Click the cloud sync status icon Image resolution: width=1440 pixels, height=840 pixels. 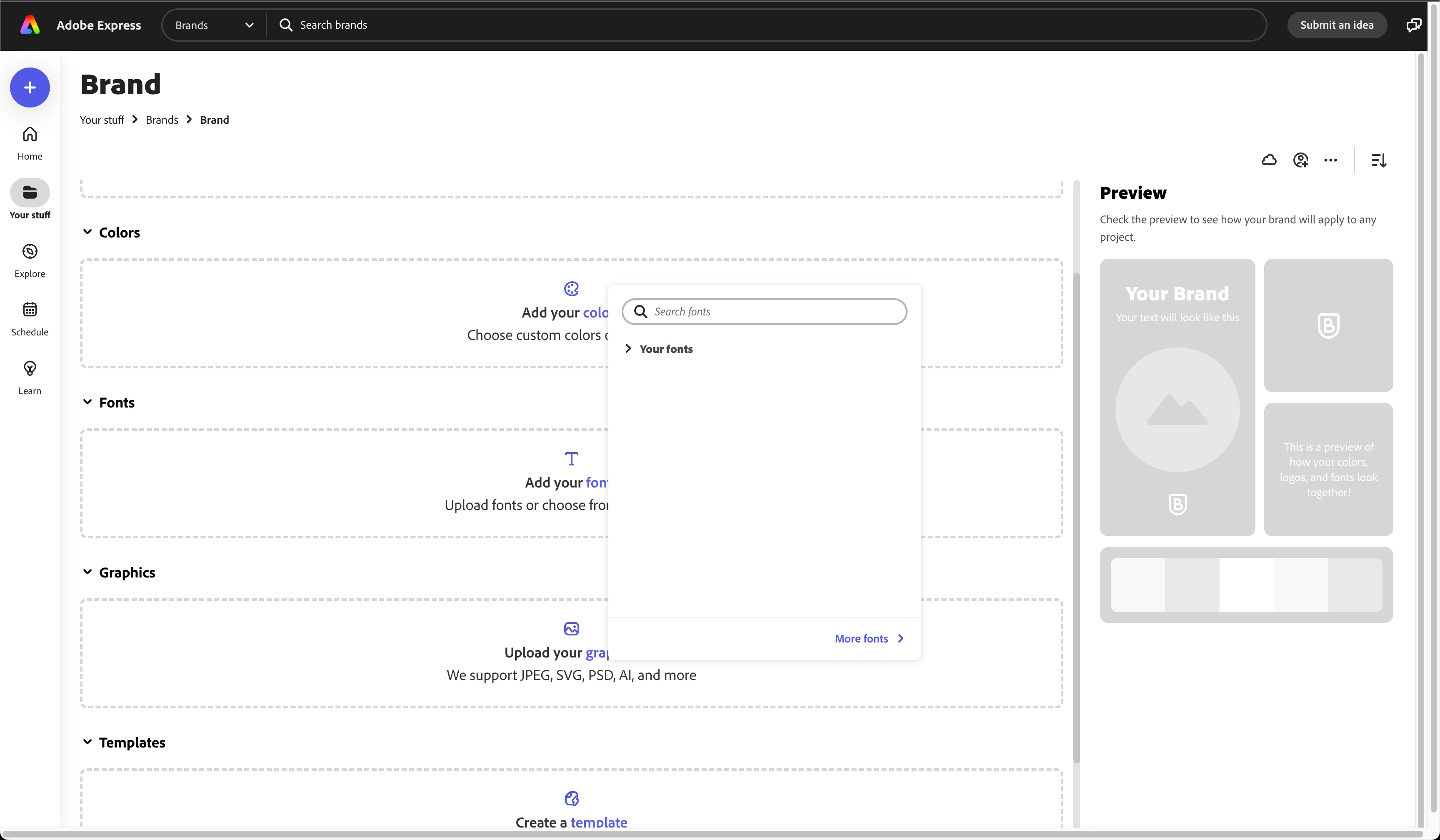pos(1269,160)
